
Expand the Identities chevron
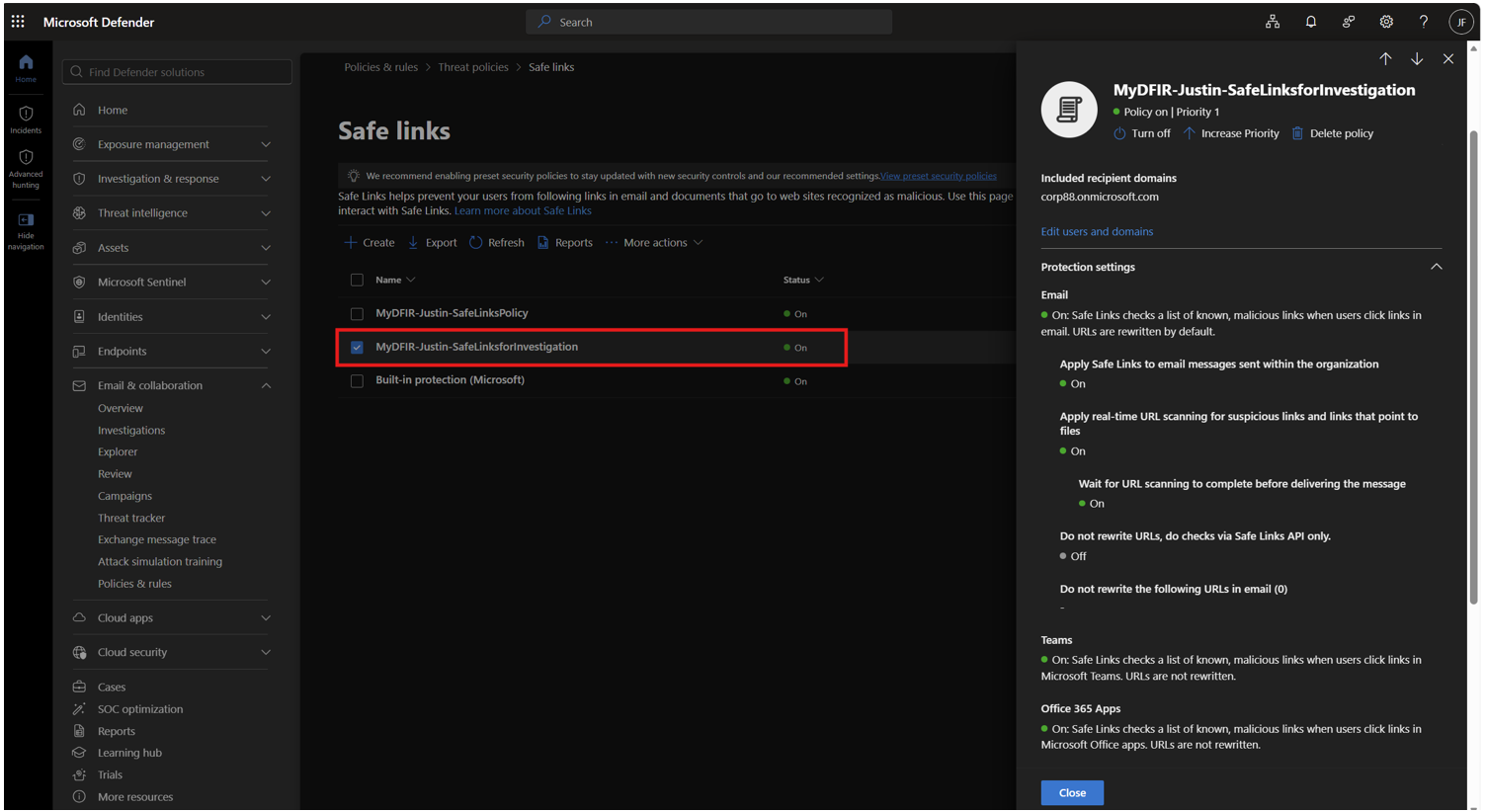[x=266, y=317]
